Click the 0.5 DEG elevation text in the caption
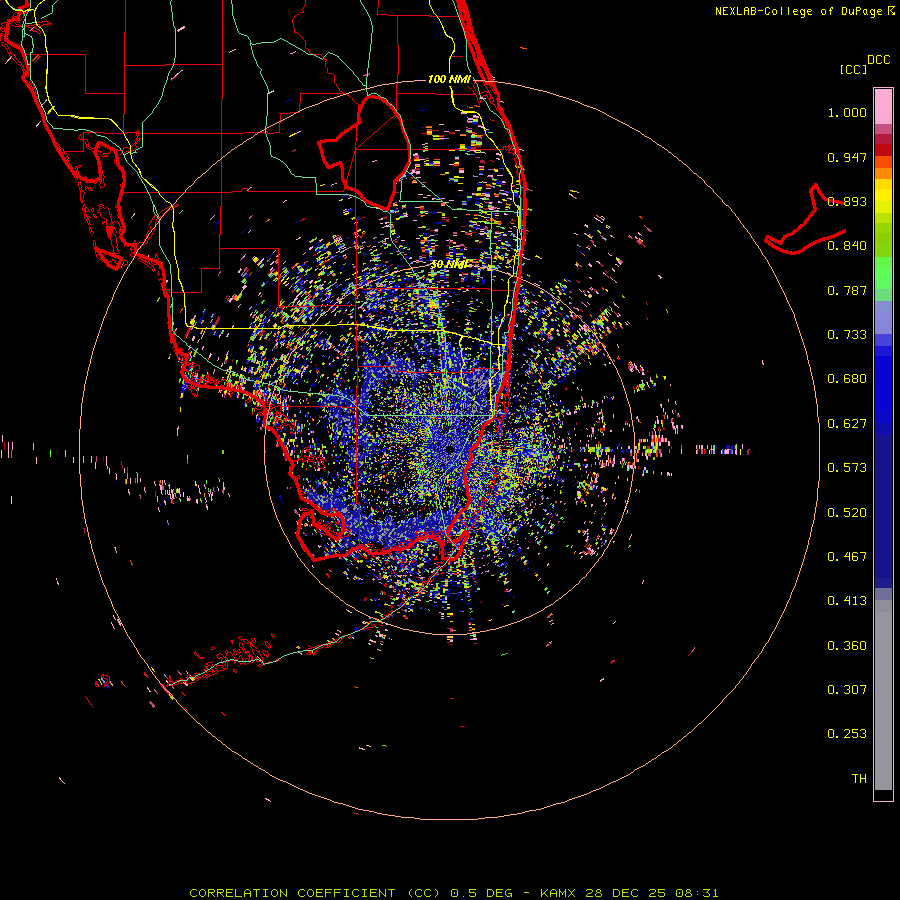The image size is (900, 900). pyautogui.click(x=482, y=893)
